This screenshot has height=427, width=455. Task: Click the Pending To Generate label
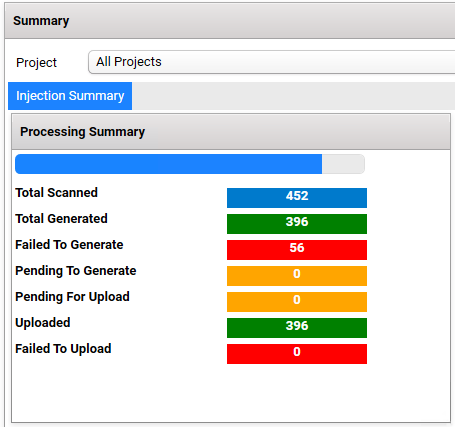click(x=76, y=271)
